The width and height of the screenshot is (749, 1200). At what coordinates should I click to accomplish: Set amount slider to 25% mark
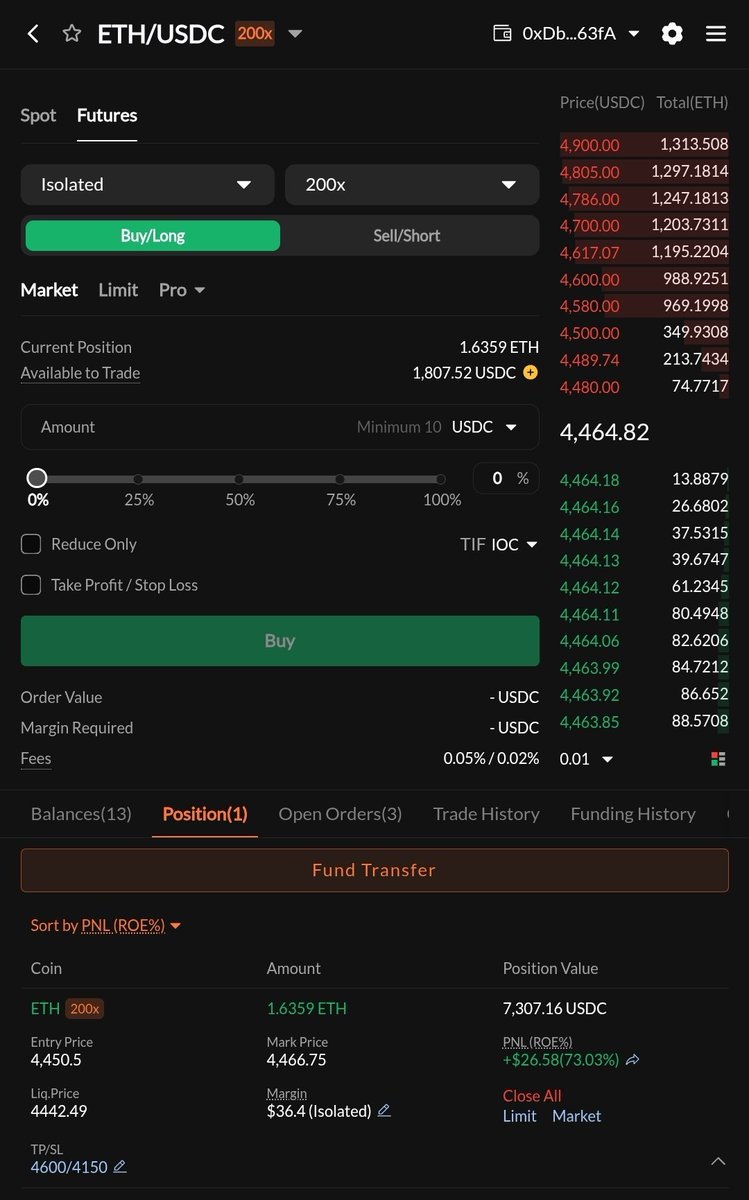(x=138, y=479)
